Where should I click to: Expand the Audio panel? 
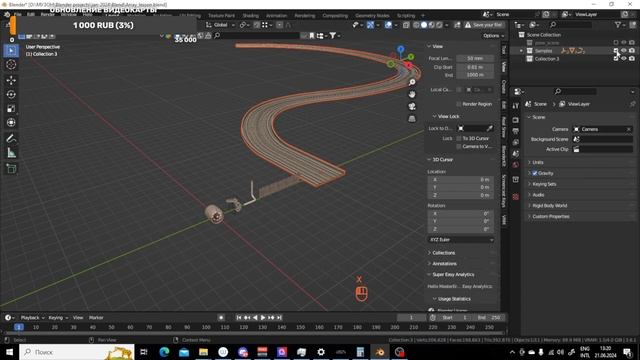pos(538,195)
